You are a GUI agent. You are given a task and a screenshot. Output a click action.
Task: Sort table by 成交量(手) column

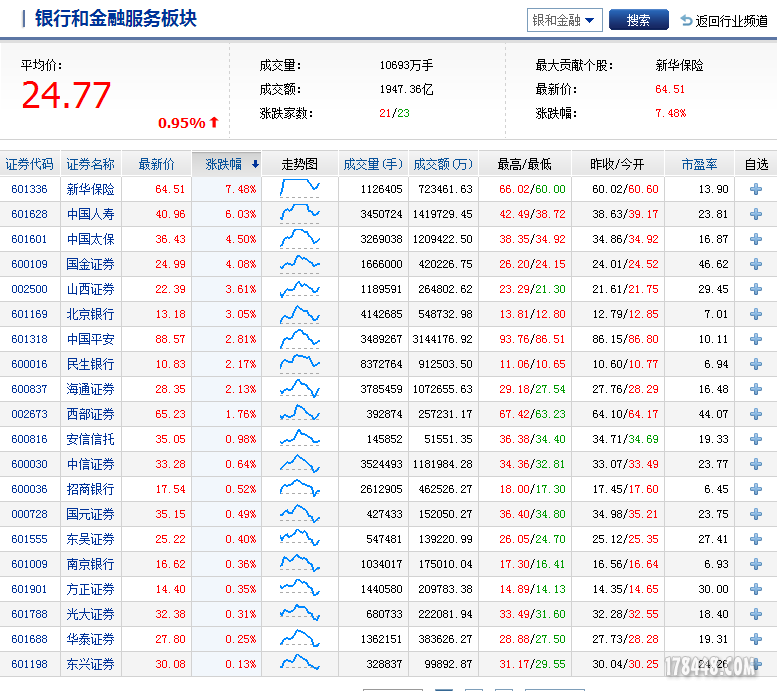point(373,164)
